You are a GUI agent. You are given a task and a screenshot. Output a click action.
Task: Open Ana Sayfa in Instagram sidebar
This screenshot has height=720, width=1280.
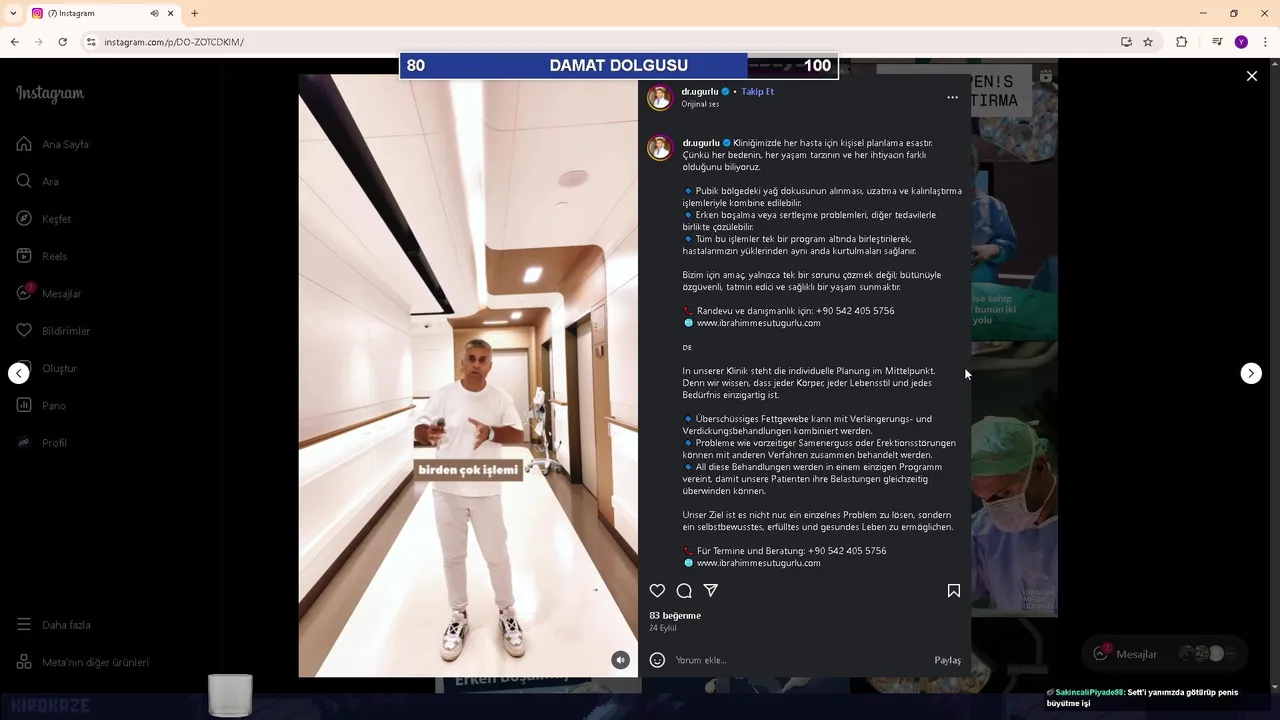pos(53,144)
